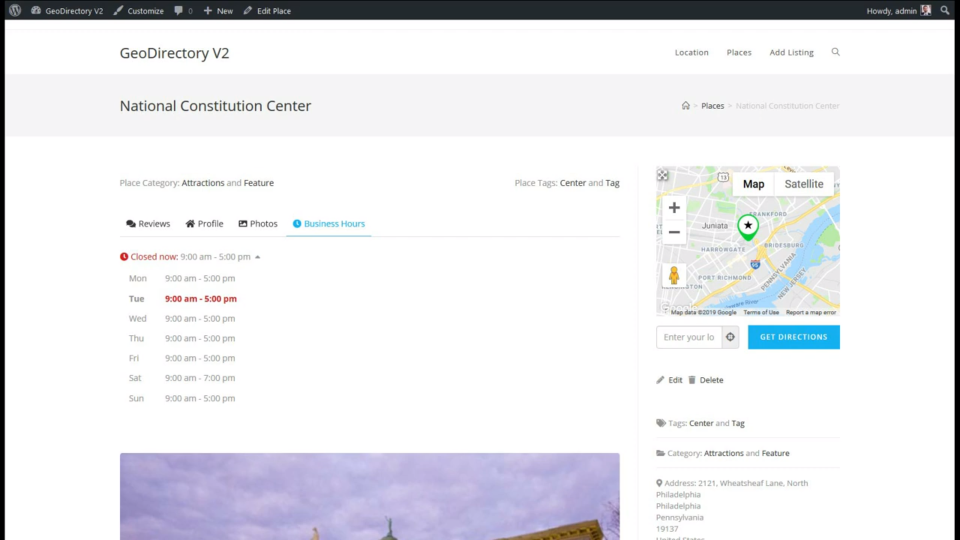Screen dimensions: 960x540
Task: Open the Add Listing menu item
Action: click(x=792, y=52)
